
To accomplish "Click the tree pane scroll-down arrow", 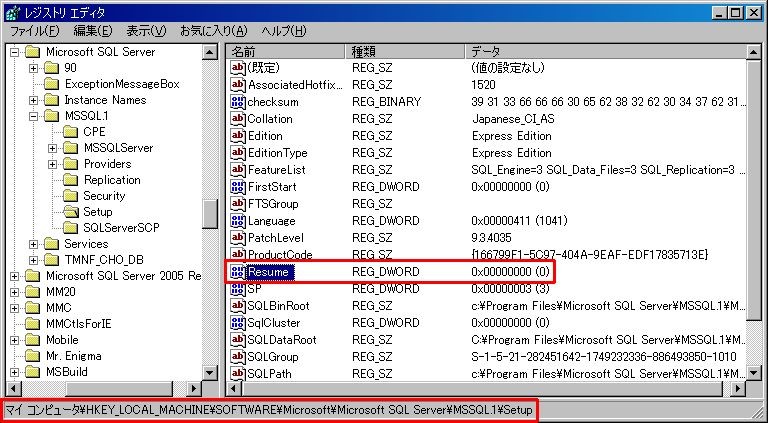I will pos(210,374).
